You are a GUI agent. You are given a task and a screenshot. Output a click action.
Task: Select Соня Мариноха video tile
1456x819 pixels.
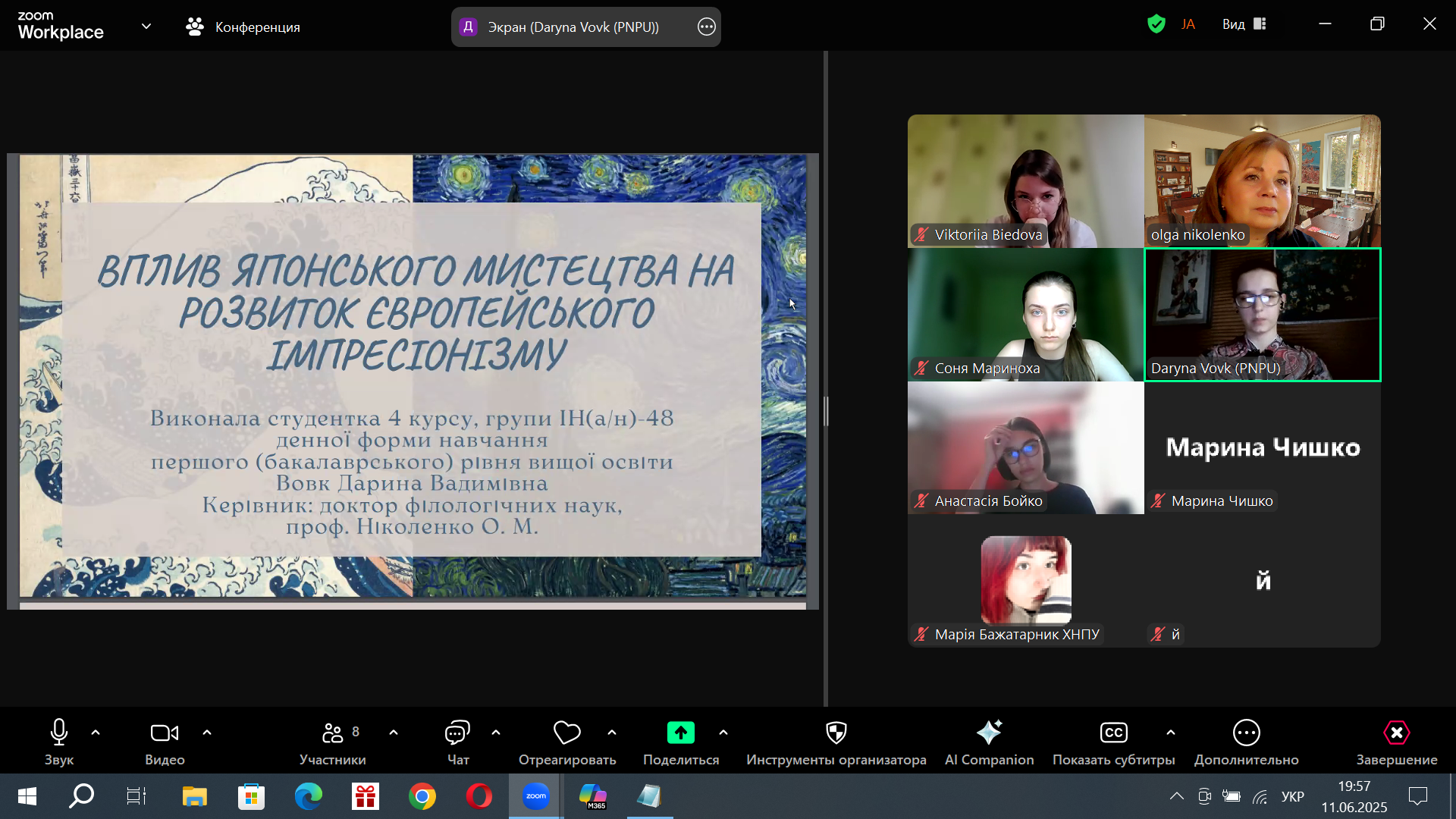(x=1025, y=315)
